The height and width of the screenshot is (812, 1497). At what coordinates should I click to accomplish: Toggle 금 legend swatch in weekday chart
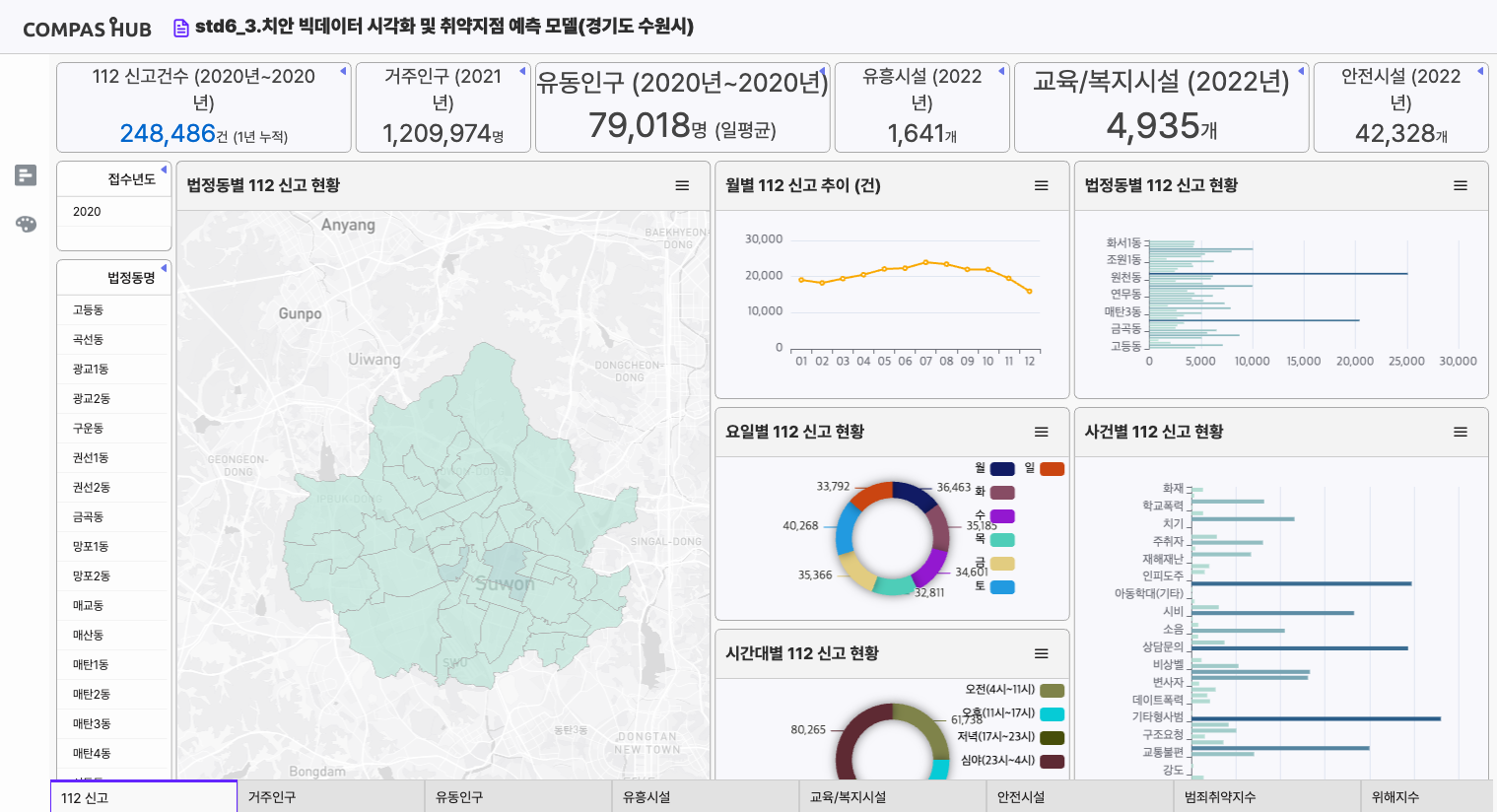pyautogui.click(x=1002, y=564)
